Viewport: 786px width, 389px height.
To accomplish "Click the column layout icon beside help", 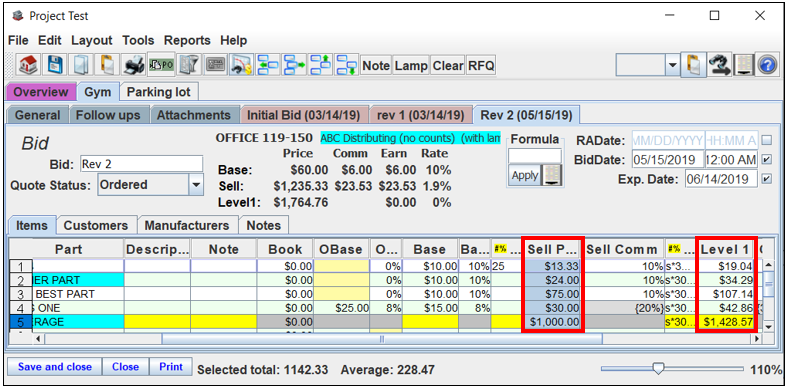I will [x=744, y=65].
